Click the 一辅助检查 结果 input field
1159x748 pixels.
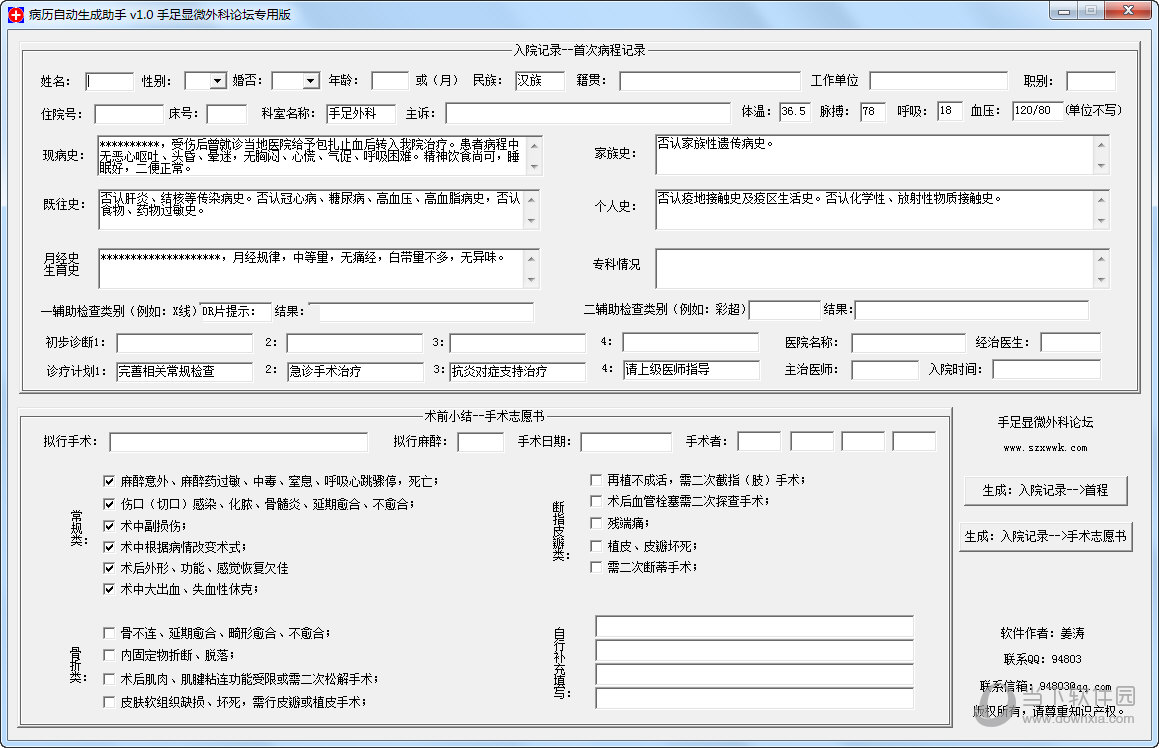tap(426, 312)
